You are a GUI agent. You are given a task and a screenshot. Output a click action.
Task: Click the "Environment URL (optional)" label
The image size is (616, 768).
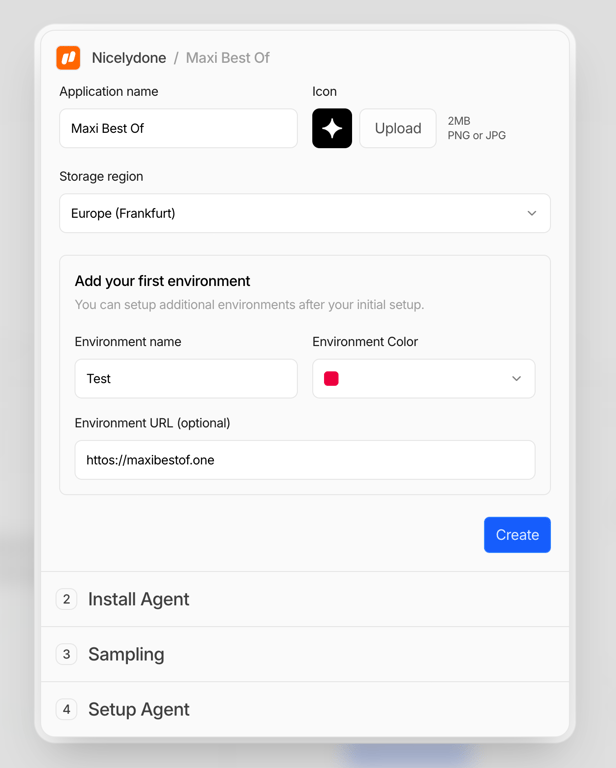coord(152,423)
